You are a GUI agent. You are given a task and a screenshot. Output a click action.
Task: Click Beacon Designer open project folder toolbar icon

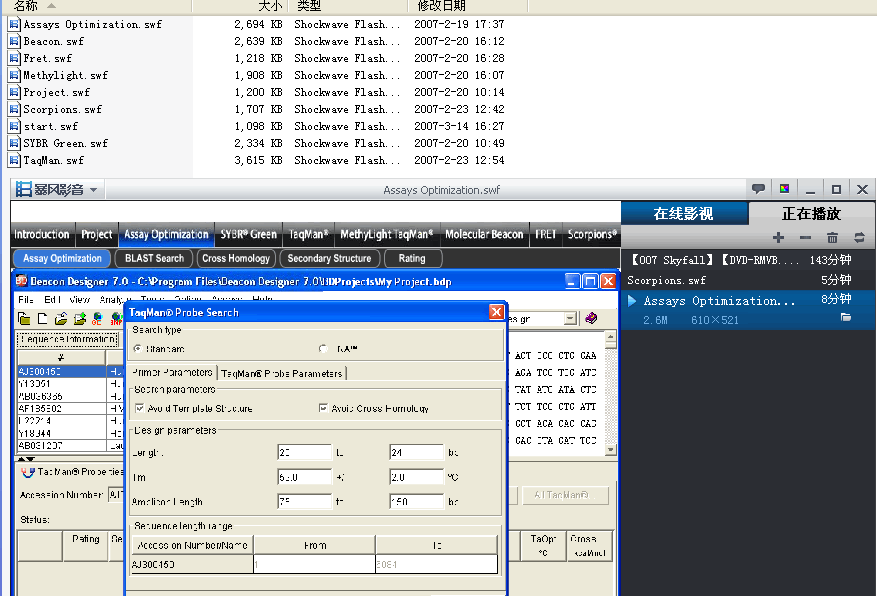click(x=24, y=319)
